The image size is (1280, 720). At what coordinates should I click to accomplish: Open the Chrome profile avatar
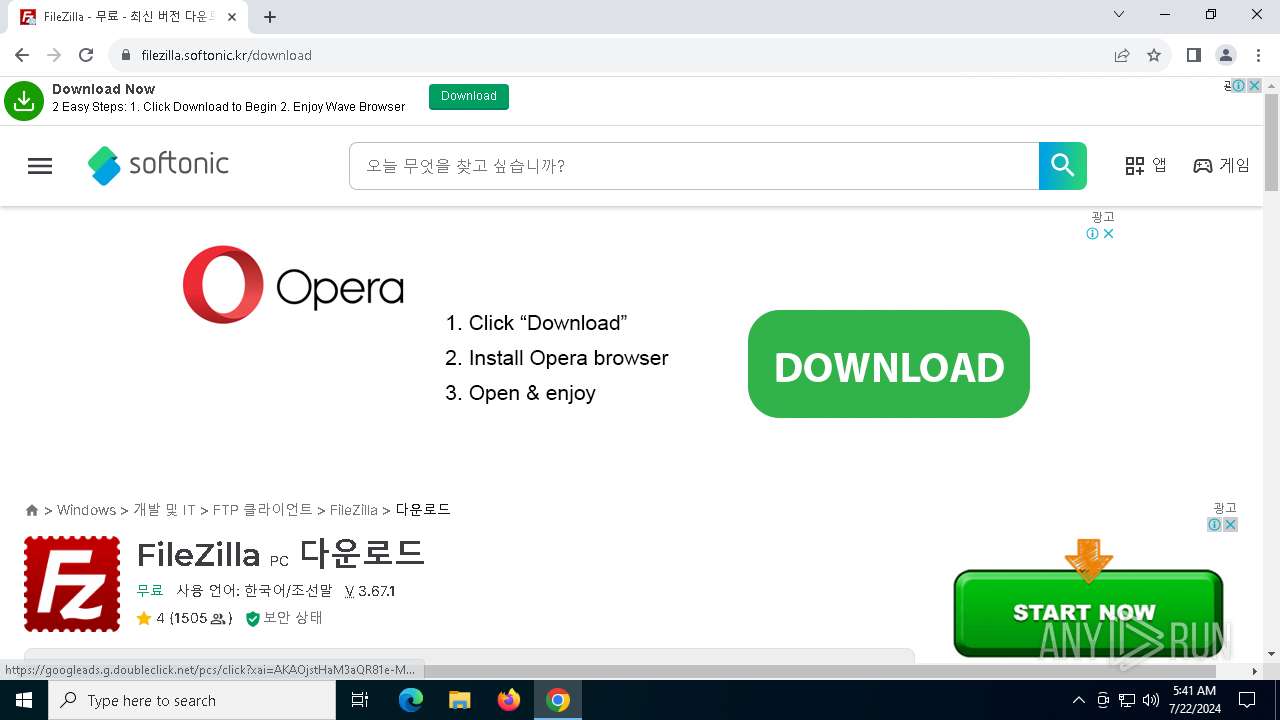(1225, 55)
